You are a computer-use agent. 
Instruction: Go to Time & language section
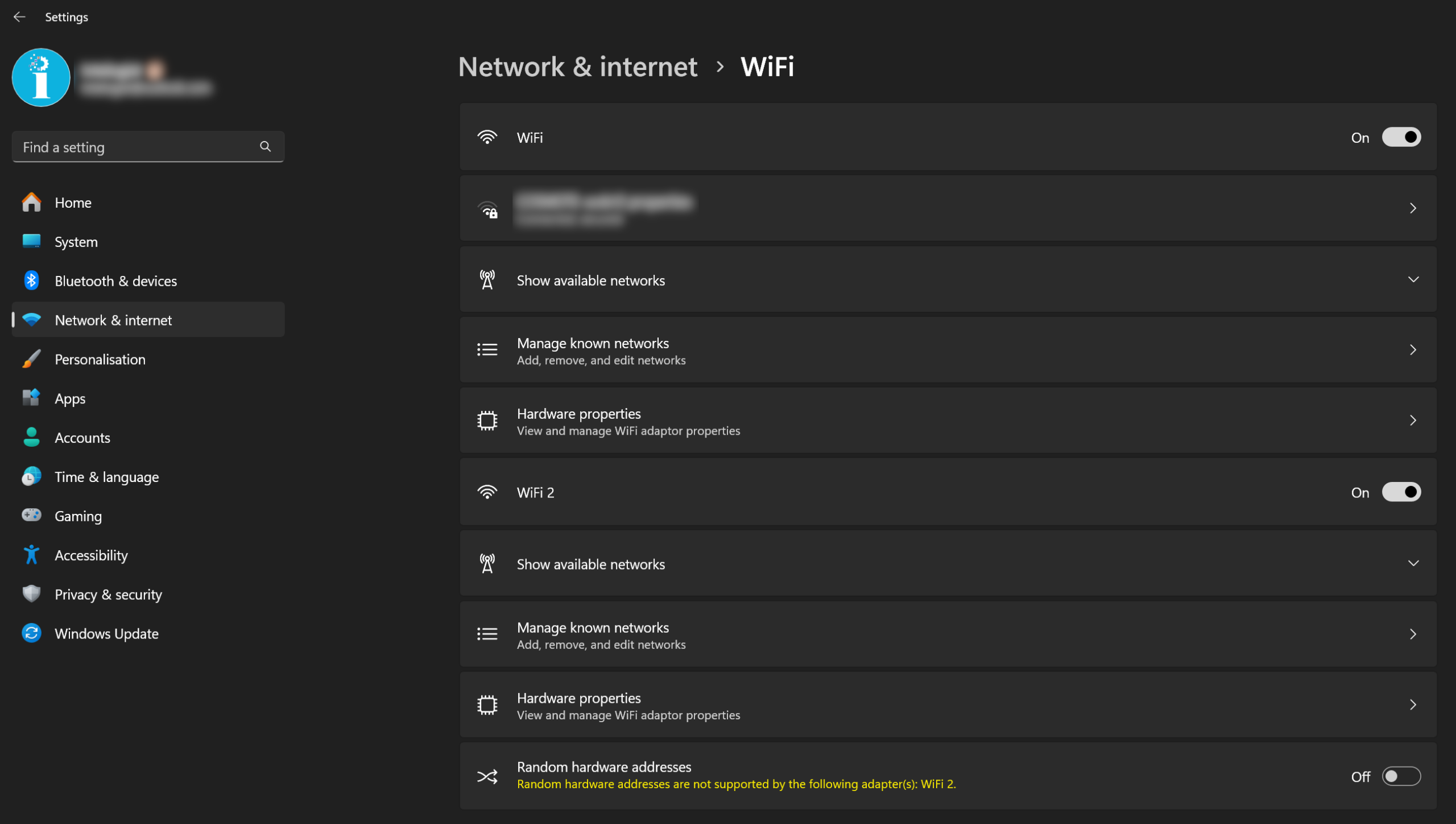pos(106,477)
